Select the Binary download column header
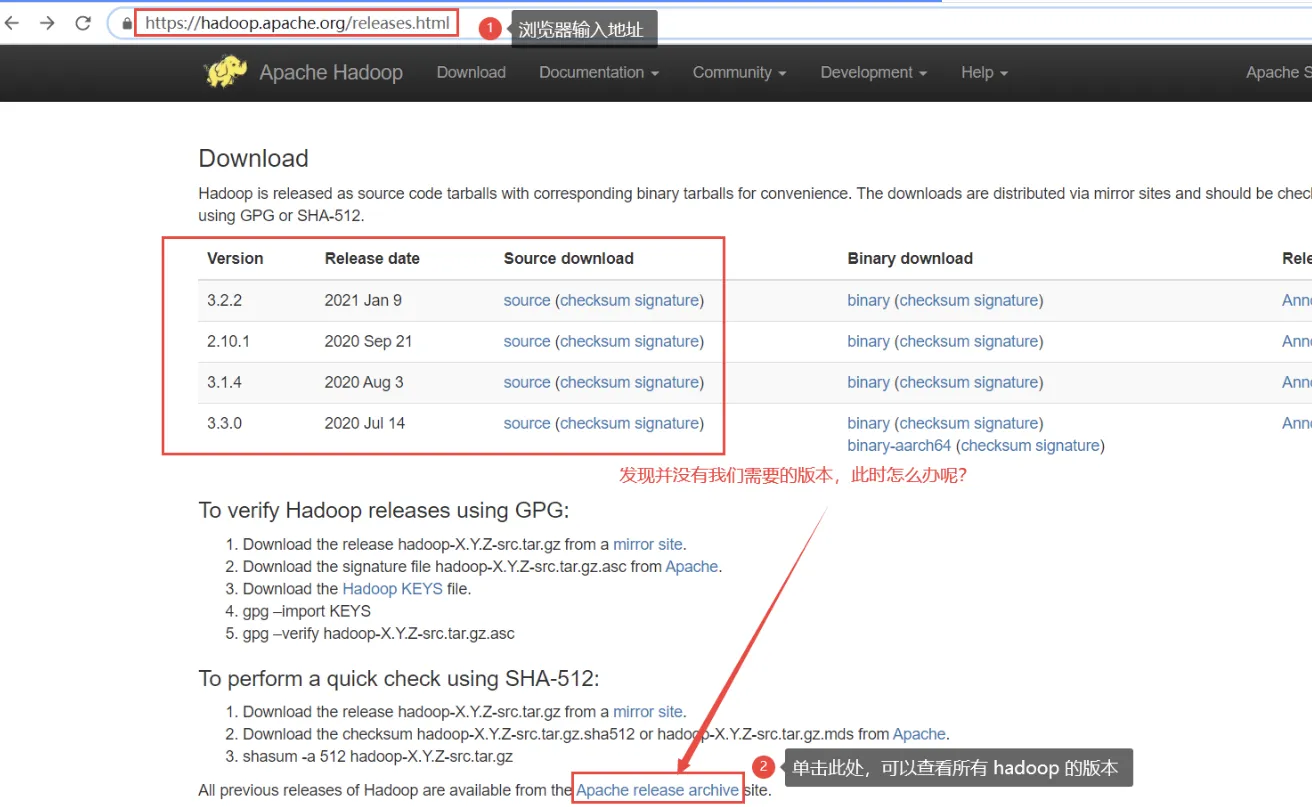1312x807 pixels. click(910, 258)
